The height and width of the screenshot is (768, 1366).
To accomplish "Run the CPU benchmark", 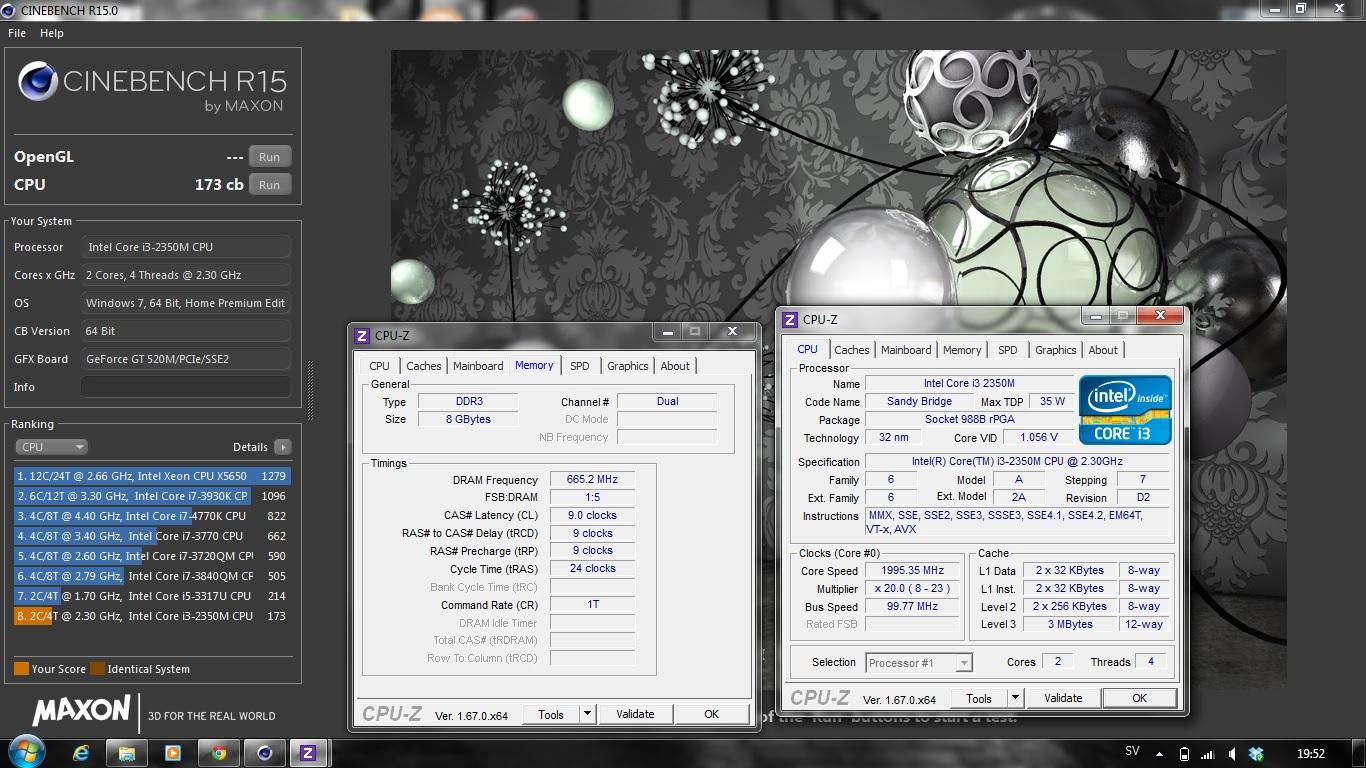I will pos(270,185).
